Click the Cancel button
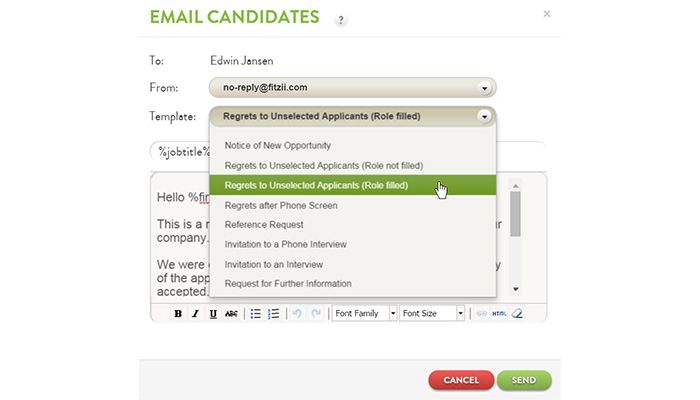The height and width of the screenshot is (400, 700). (x=461, y=380)
